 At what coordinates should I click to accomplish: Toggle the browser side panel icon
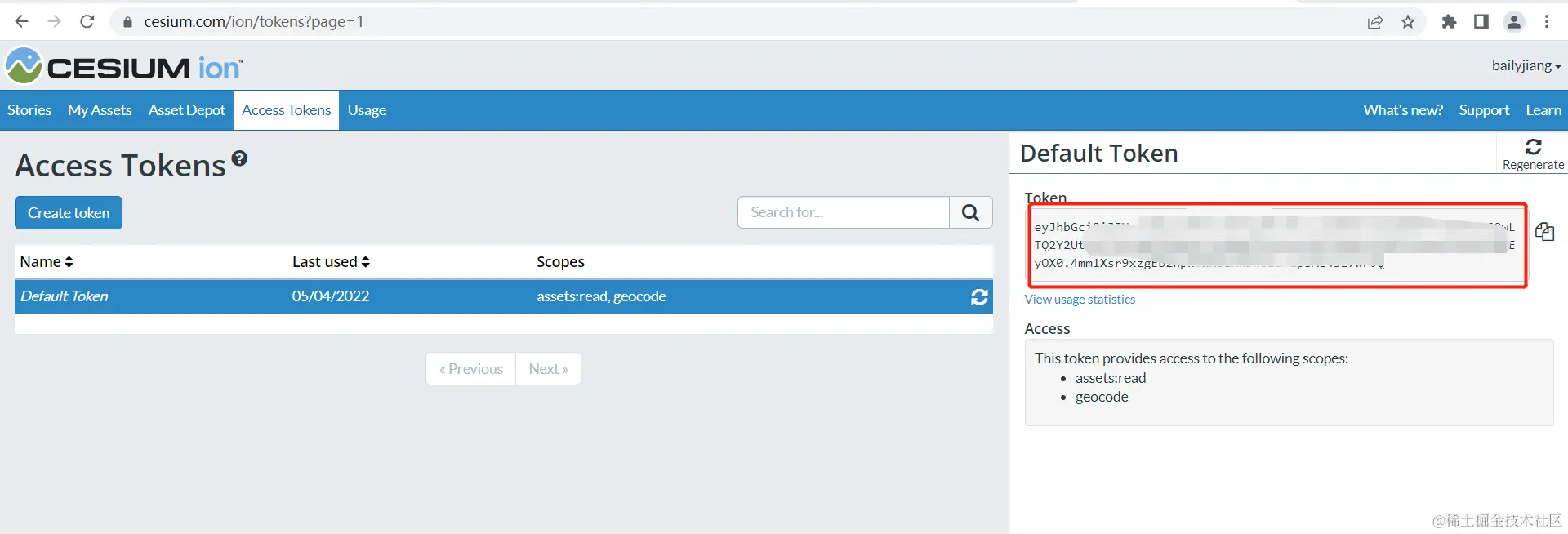[1481, 22]
